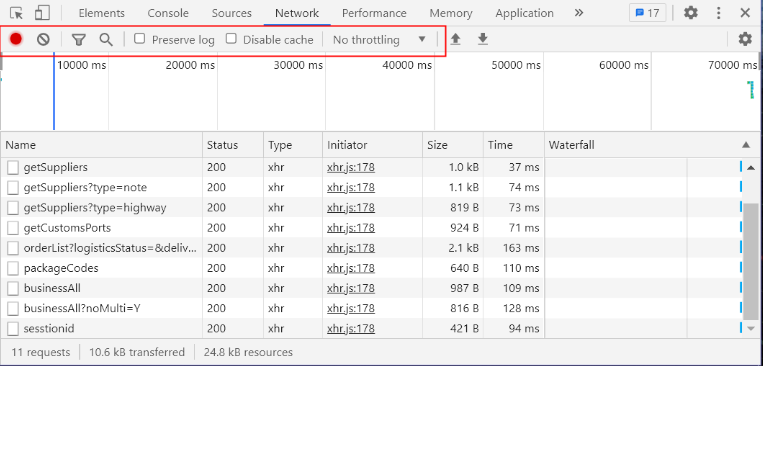Click the request list scroll down arrow

(751, 328)
